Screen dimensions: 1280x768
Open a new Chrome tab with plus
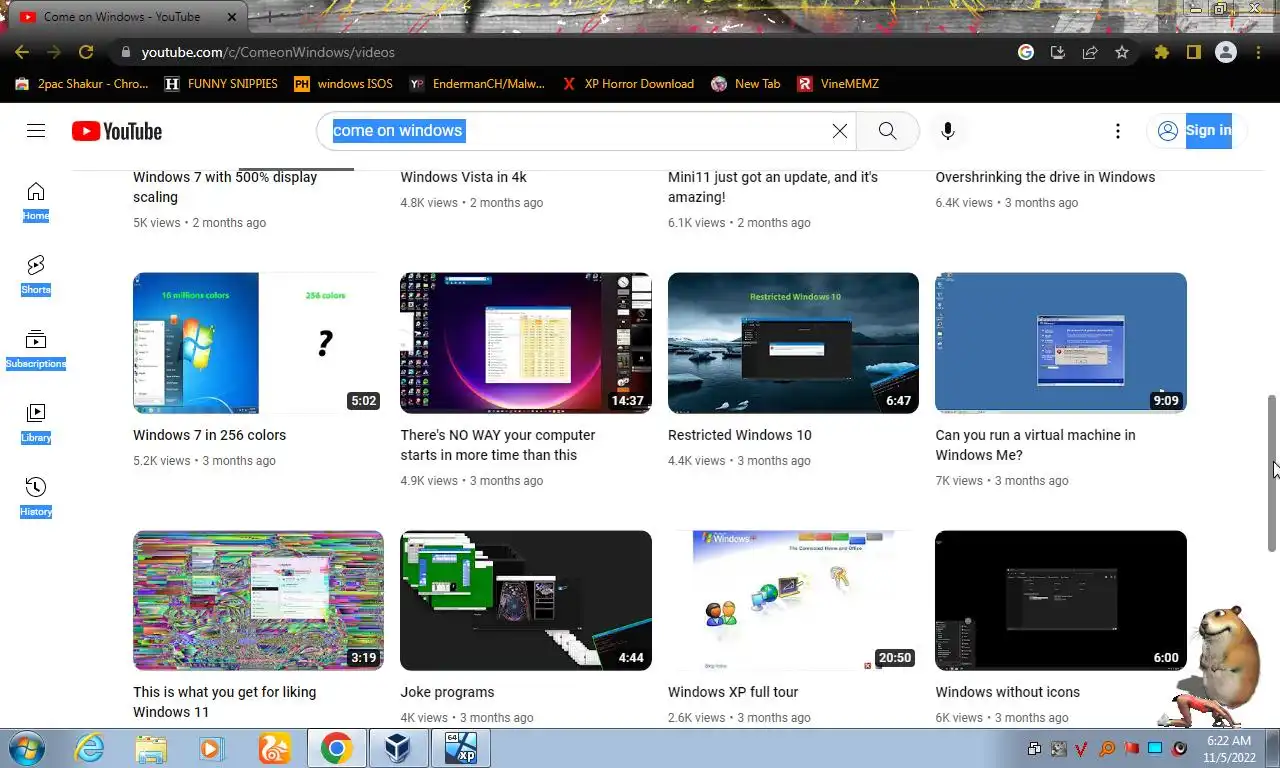[272, 17]
